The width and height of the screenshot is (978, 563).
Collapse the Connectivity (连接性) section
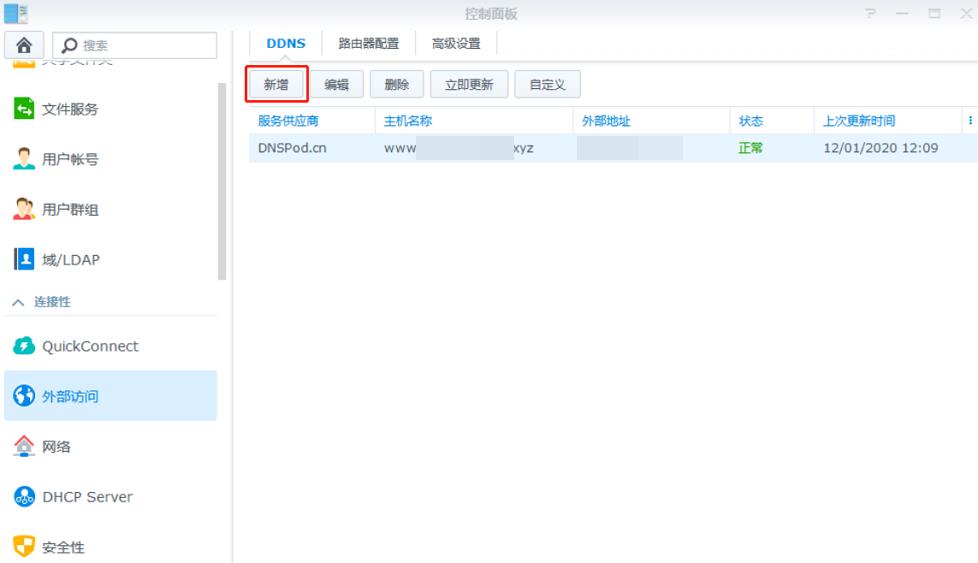18,302
